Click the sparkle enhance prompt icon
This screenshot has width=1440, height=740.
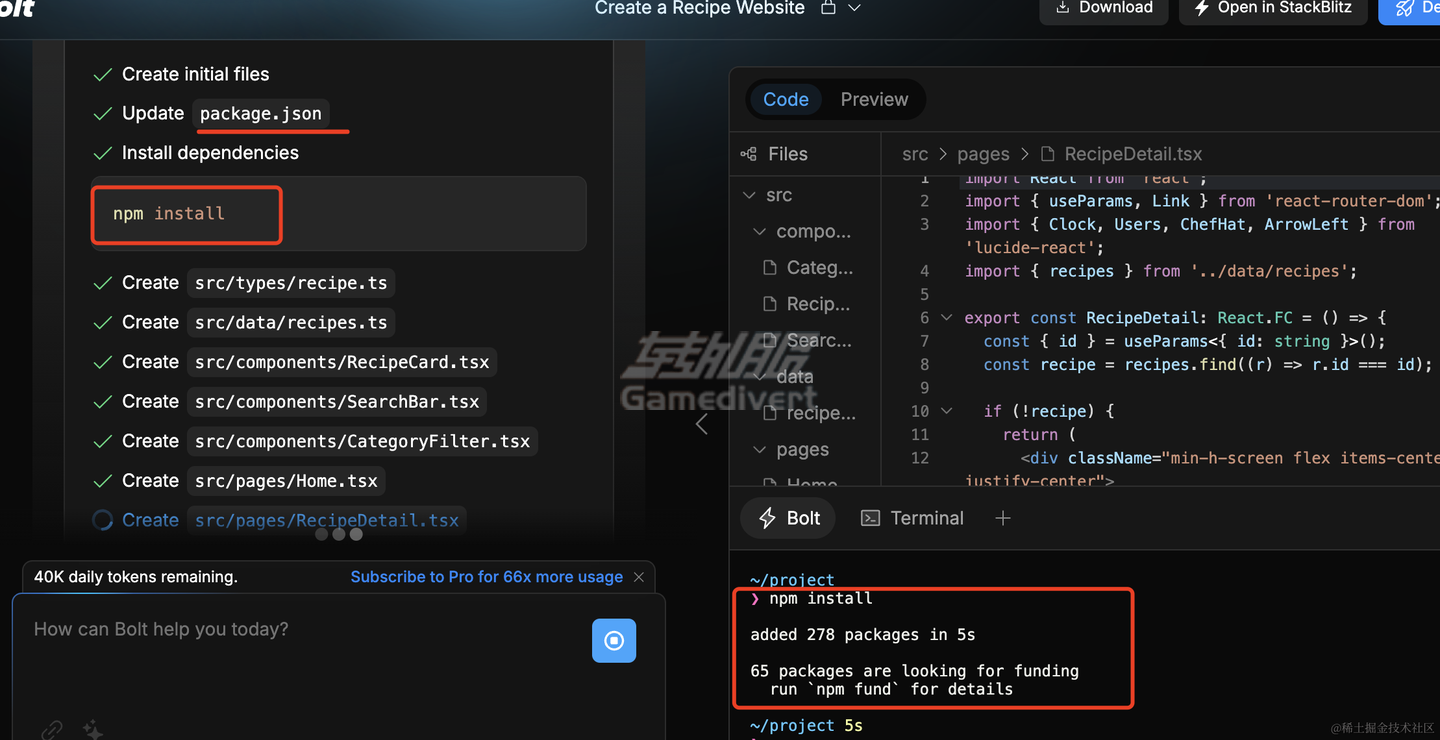point(93,730)
